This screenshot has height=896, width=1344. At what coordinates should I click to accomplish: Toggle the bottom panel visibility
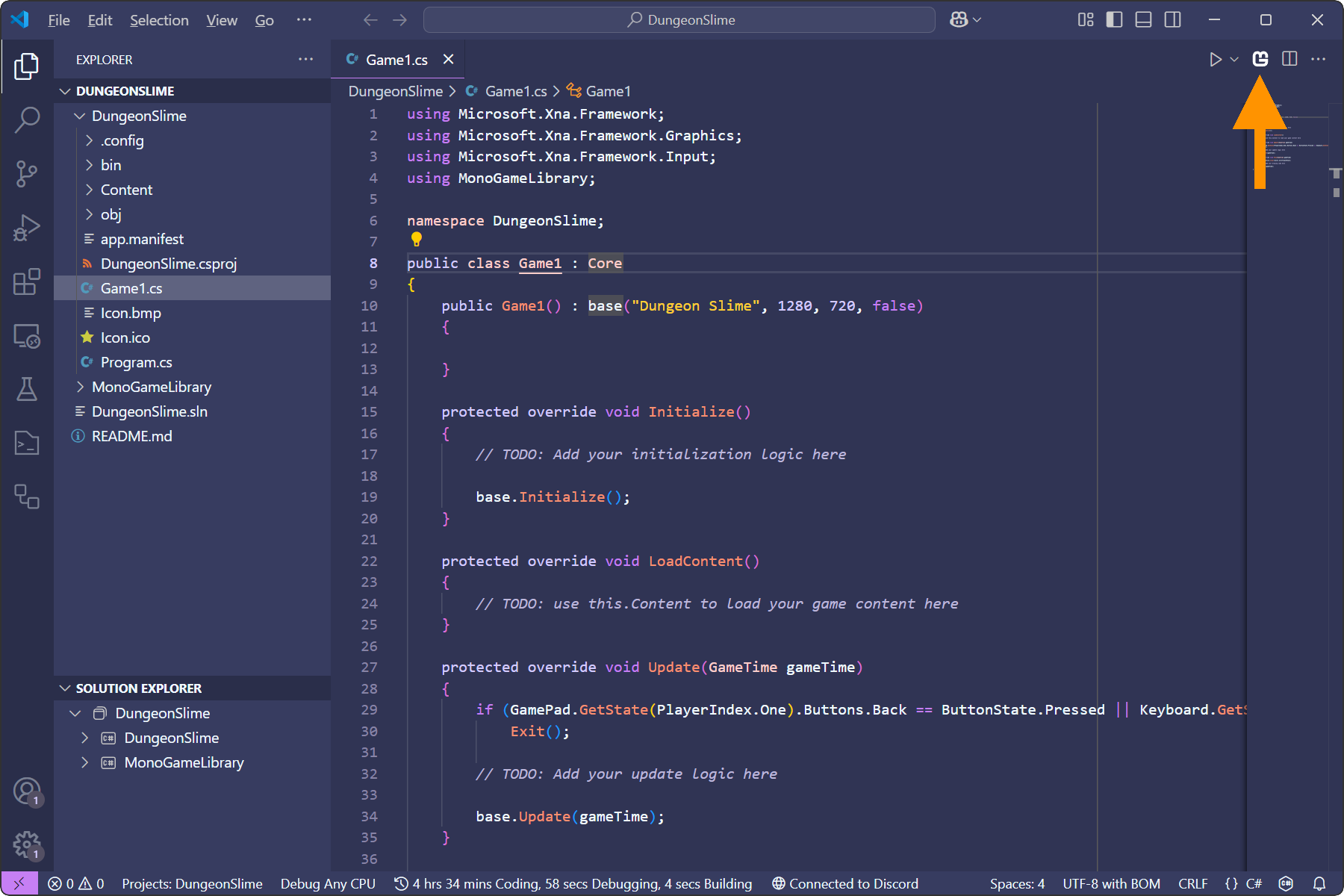(1142, 20)
